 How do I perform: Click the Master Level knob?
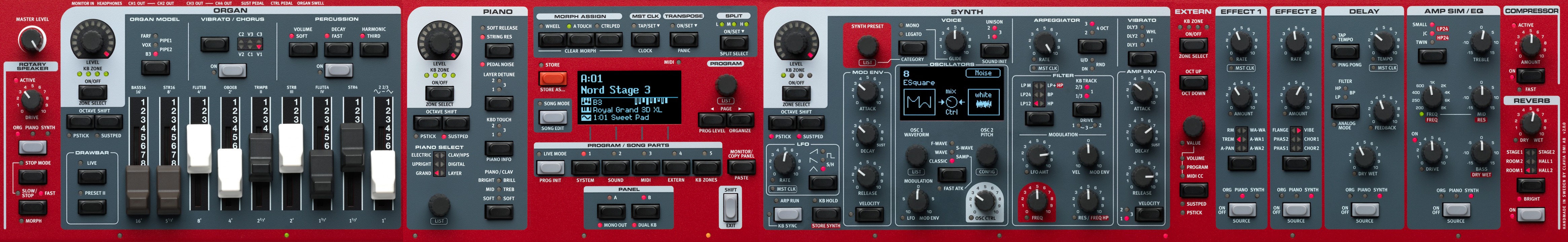32,40
